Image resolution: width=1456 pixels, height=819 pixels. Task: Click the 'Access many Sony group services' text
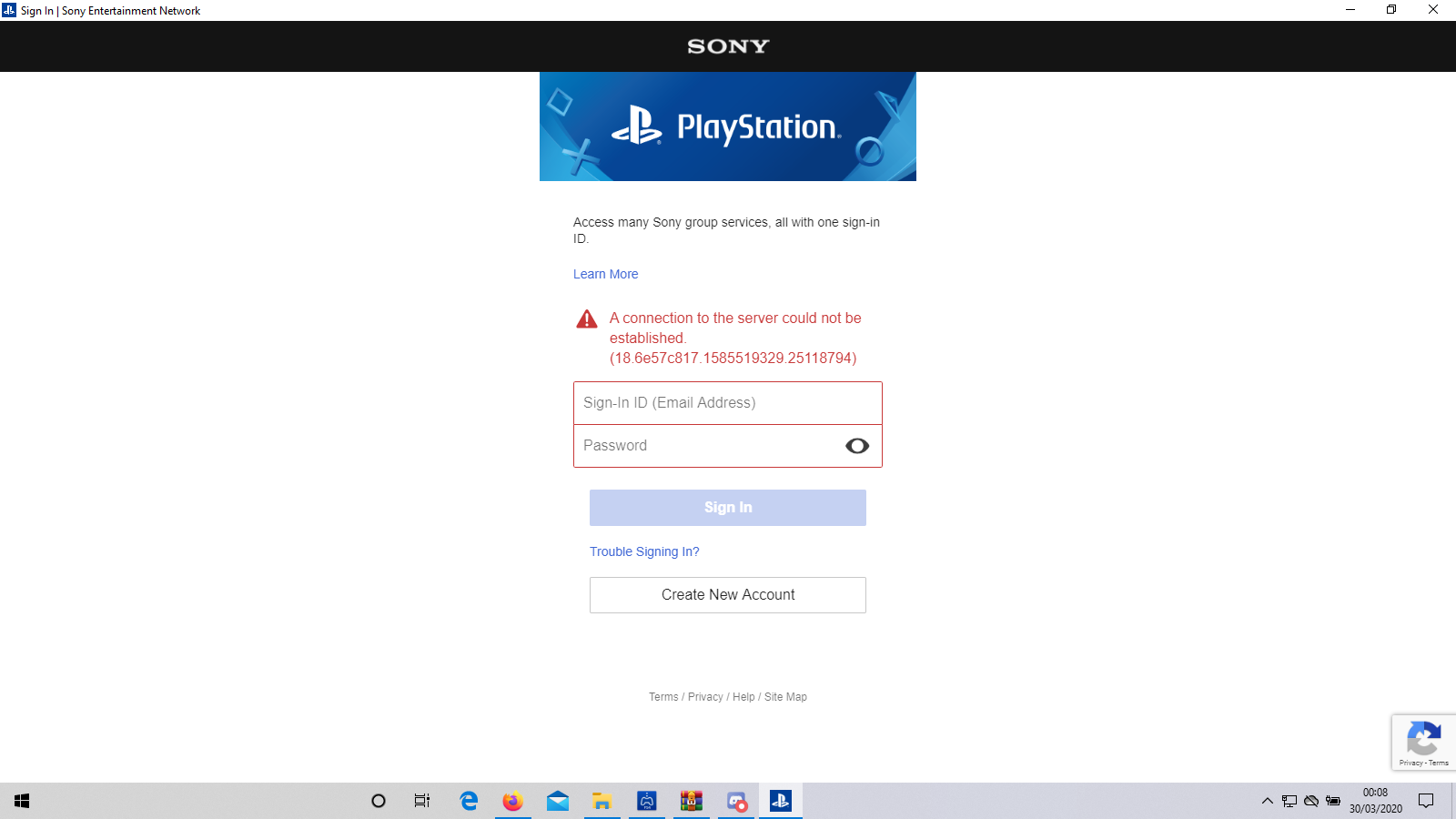[726, 230]
